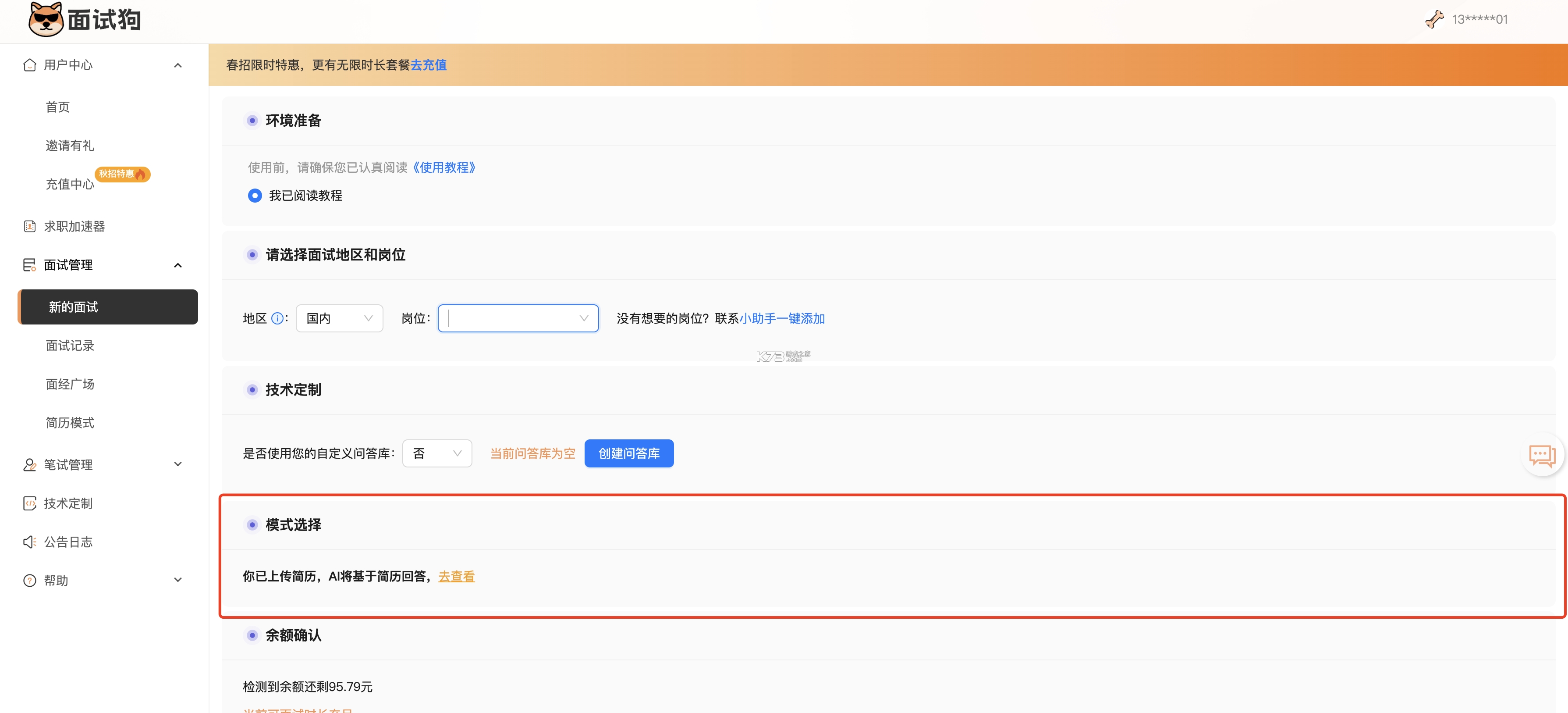This screenshot has height=713, width=1568.
Task: Open 求职加速器 via its sidebar icon
Action: click(30, 226)
